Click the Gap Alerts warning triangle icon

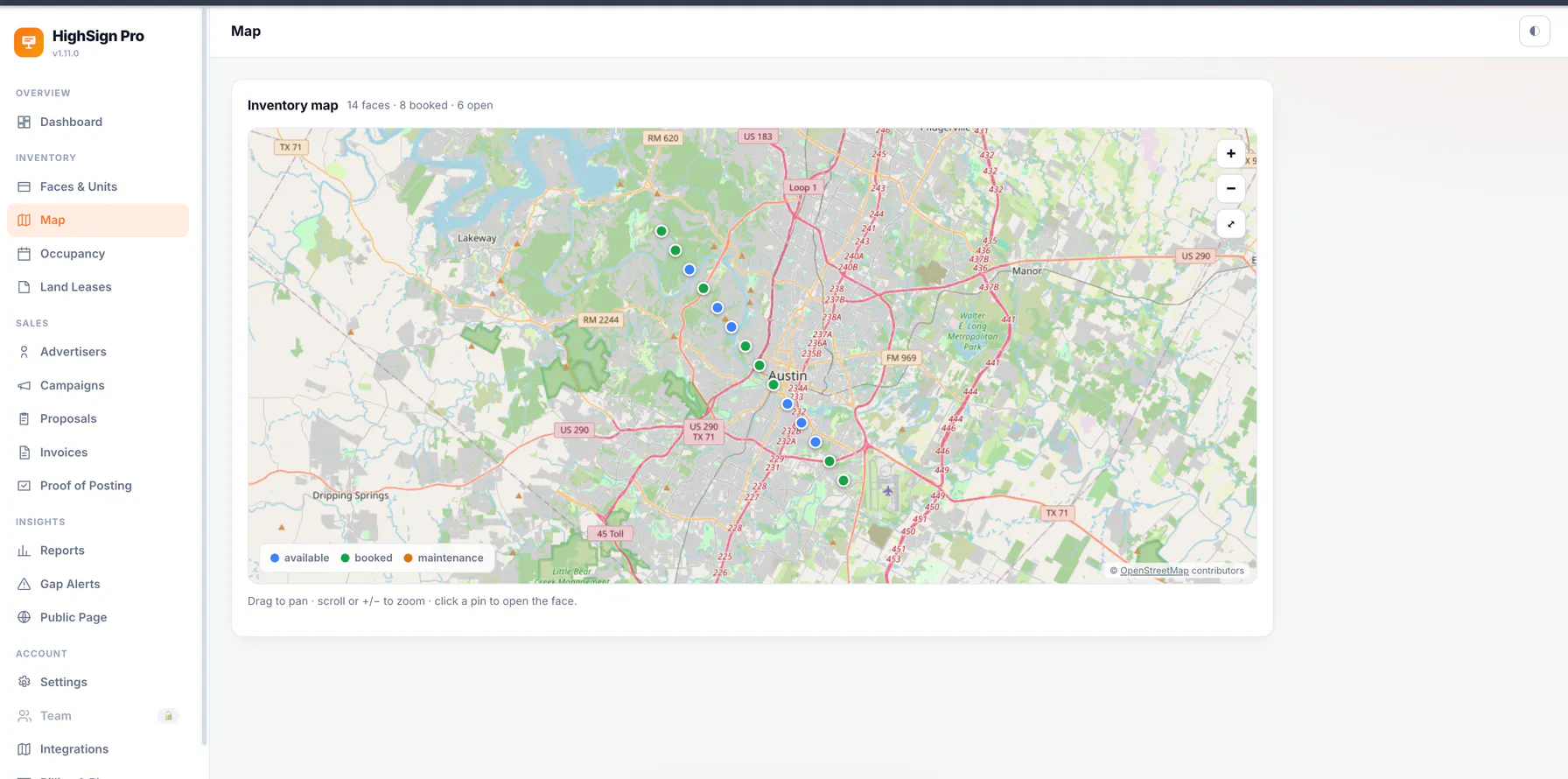point(24,584)
